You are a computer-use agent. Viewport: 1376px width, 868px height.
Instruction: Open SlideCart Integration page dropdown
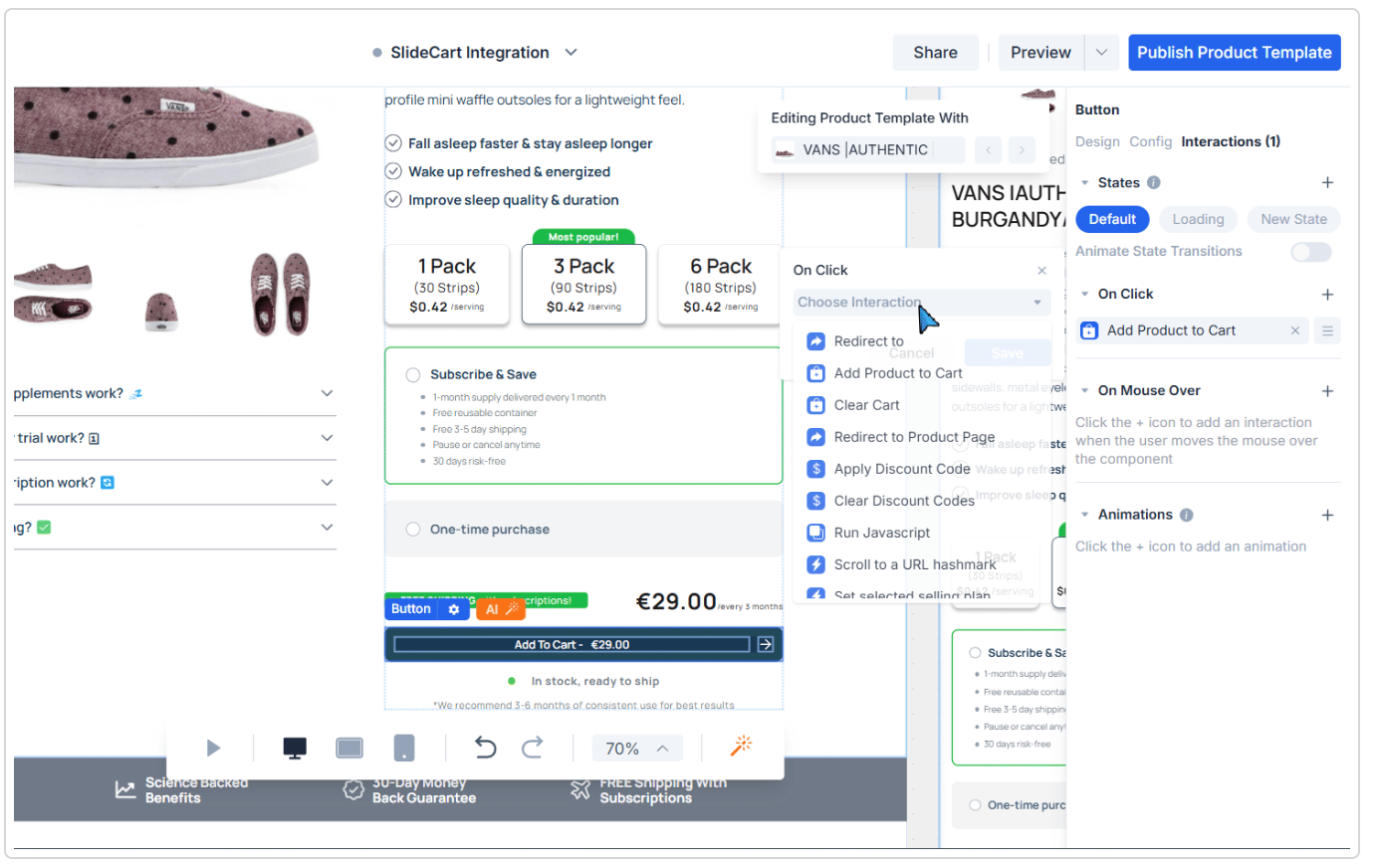pos(571,53)
